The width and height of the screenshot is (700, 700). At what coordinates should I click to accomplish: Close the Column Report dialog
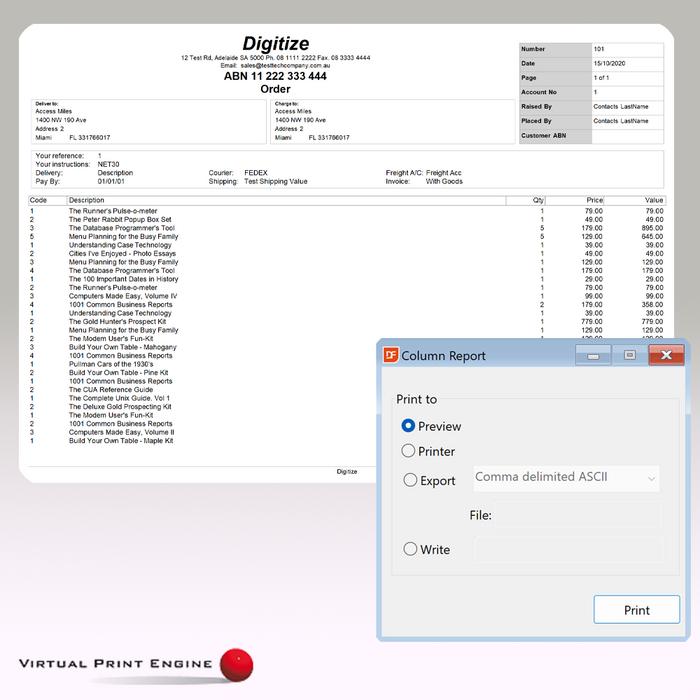tap(666, 354)
